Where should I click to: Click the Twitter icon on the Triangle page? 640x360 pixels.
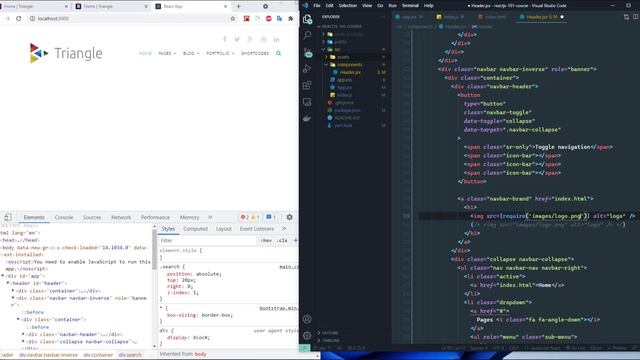(237, 39)
